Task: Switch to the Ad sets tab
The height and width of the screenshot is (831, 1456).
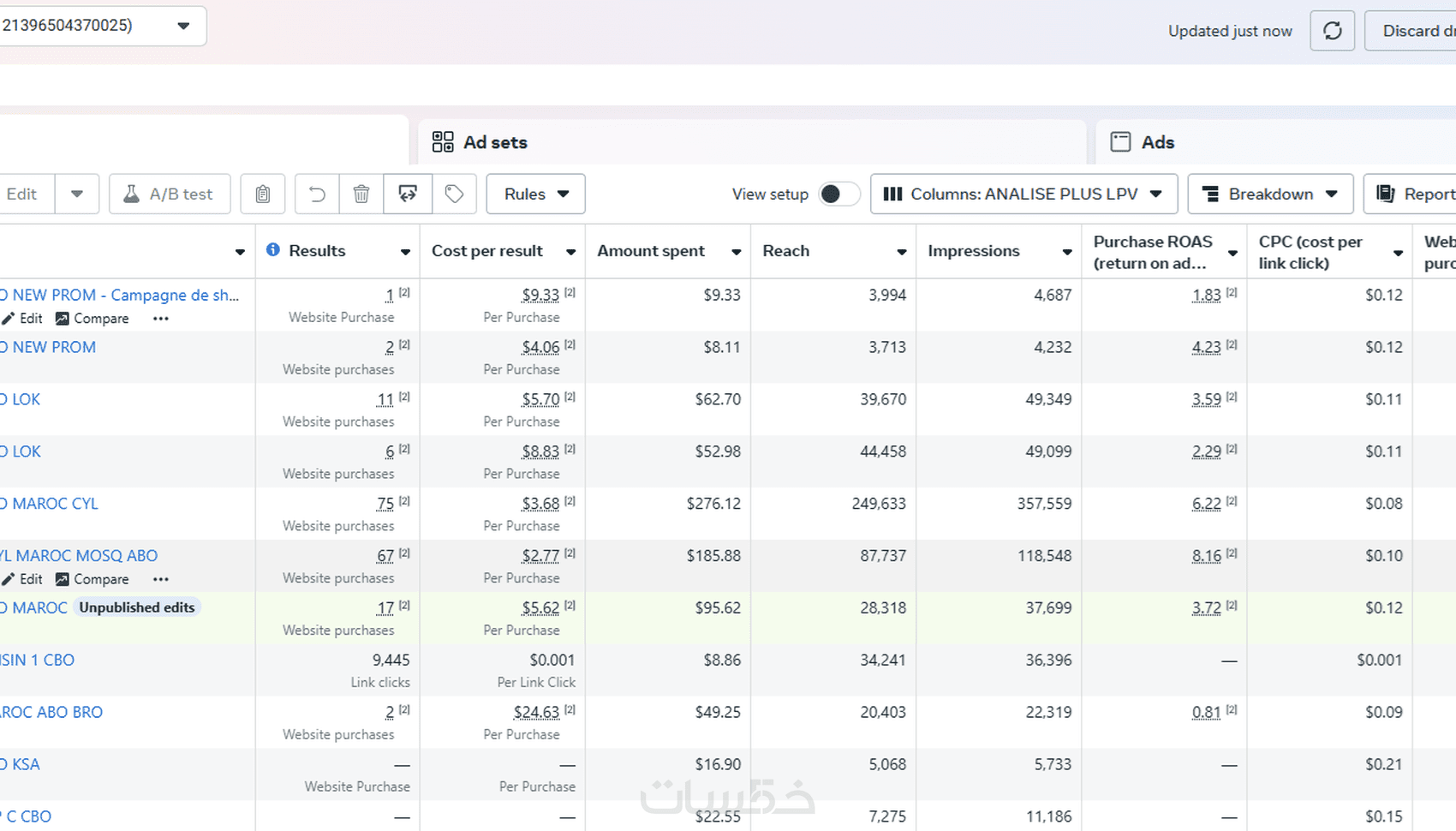Action: [x=480, y=142]
